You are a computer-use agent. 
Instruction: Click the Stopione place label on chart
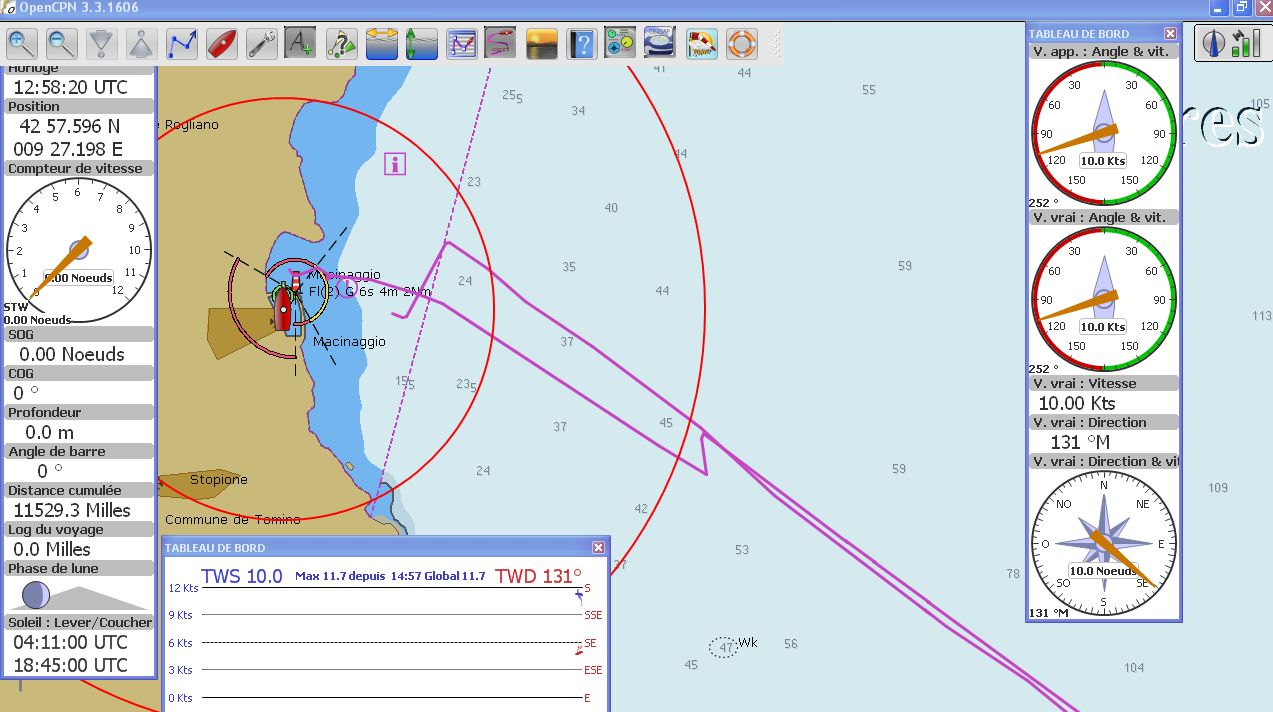coord(219,480)
